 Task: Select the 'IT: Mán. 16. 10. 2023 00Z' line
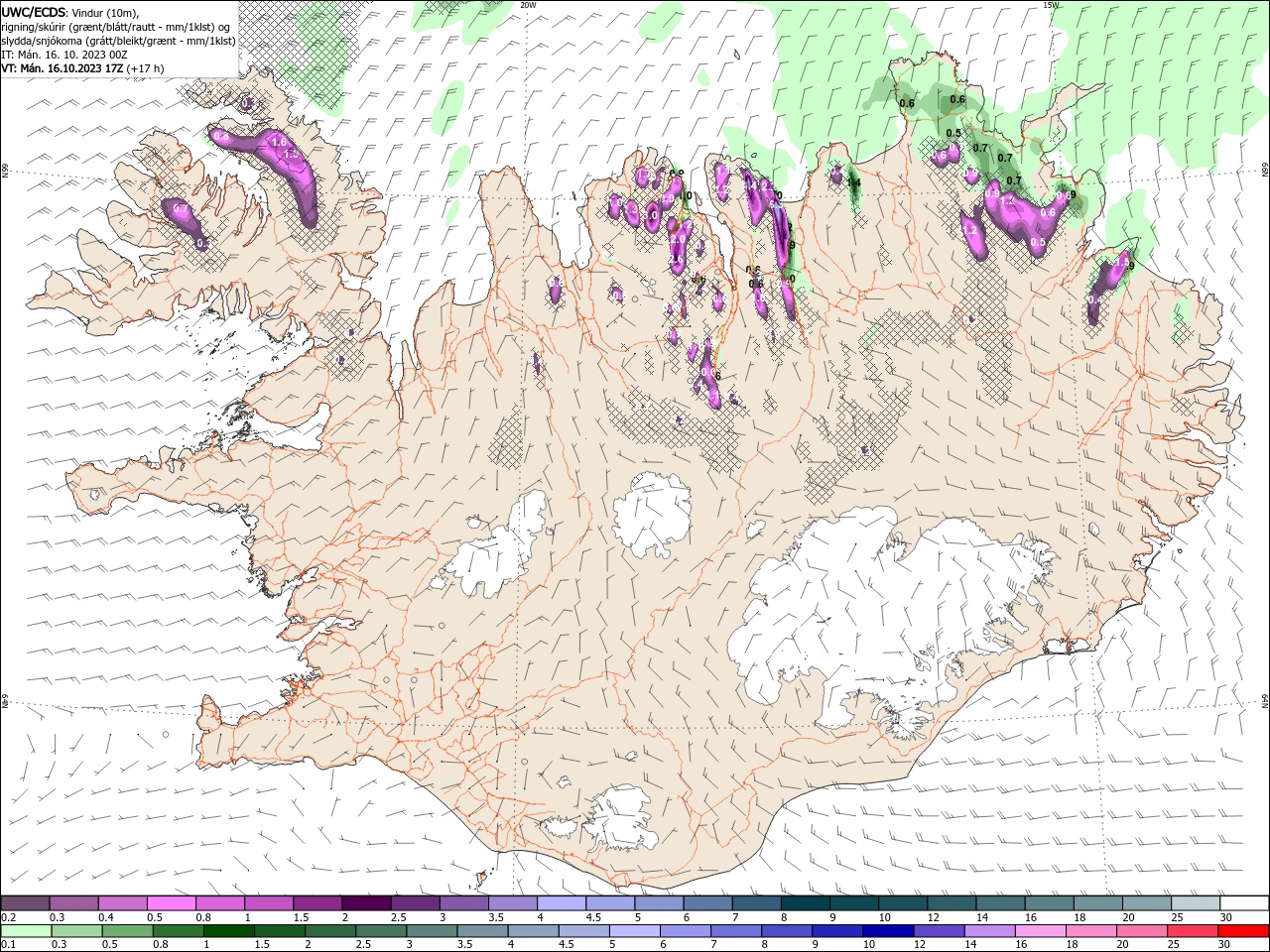click(x=63, y=55)
